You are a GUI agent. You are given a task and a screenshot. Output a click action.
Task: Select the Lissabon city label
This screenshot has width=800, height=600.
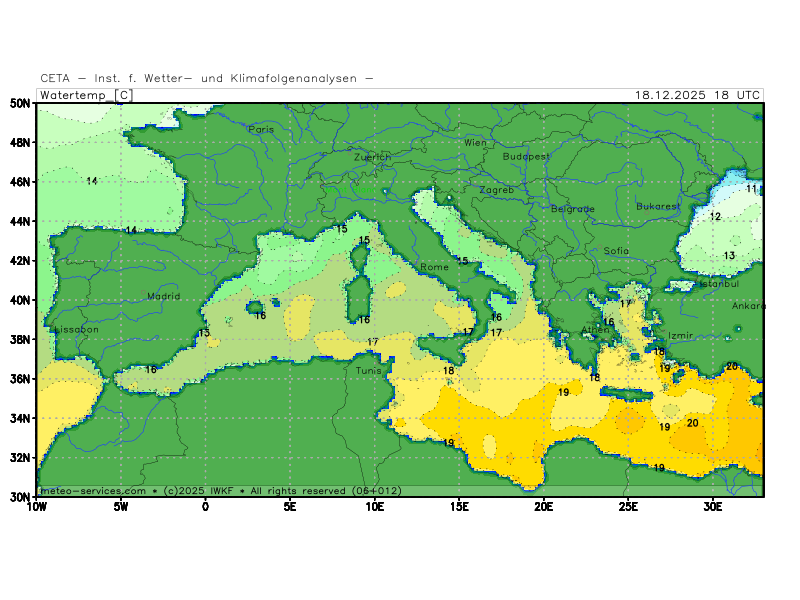coord(76,329)
